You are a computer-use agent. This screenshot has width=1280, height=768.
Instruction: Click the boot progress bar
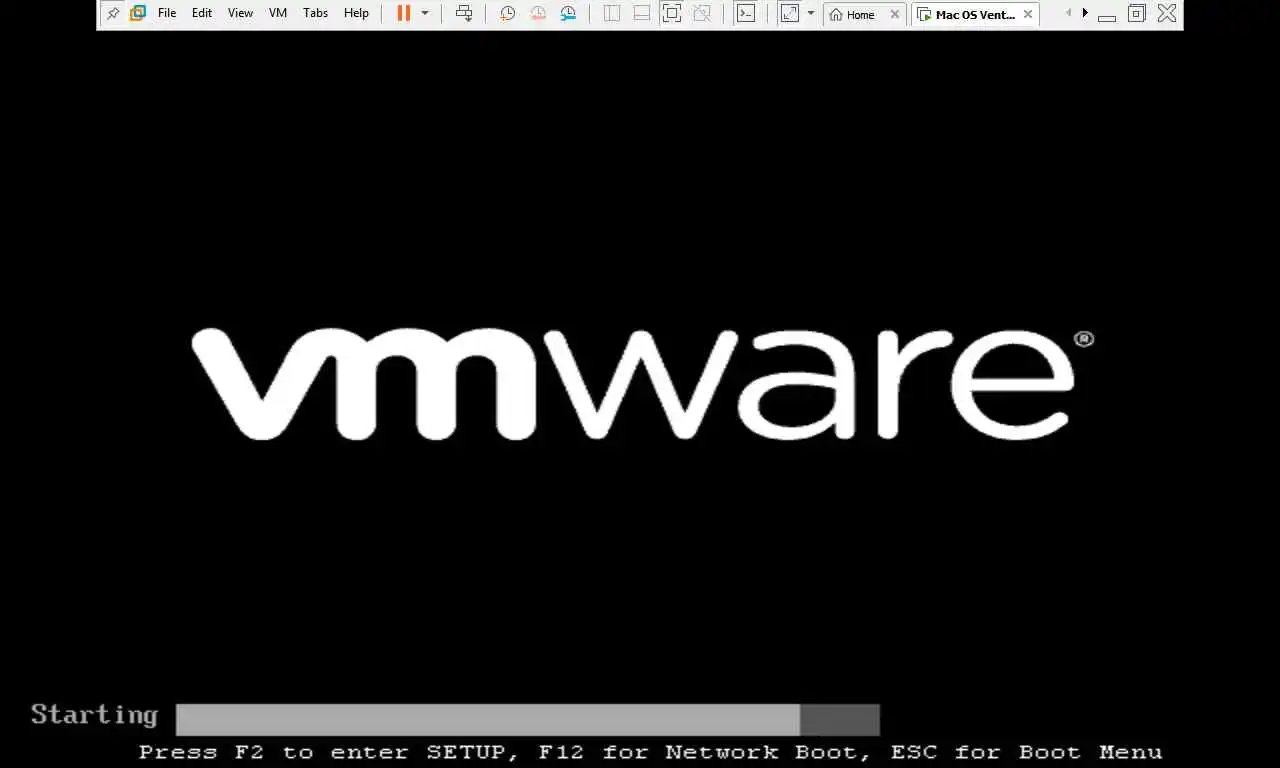pos(528,720)
